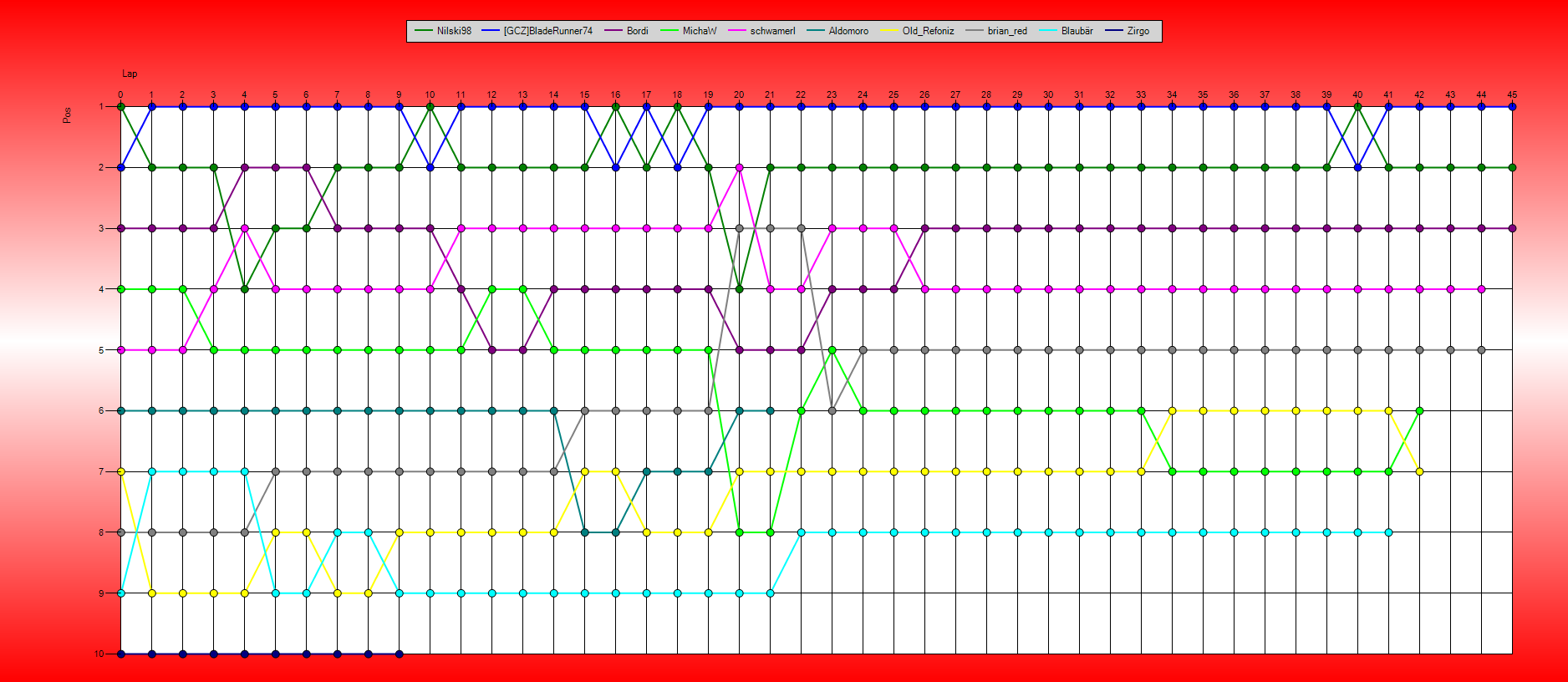Click the position 10 axis label
This screenshot has height=682, width=1568.
point(99,654)
